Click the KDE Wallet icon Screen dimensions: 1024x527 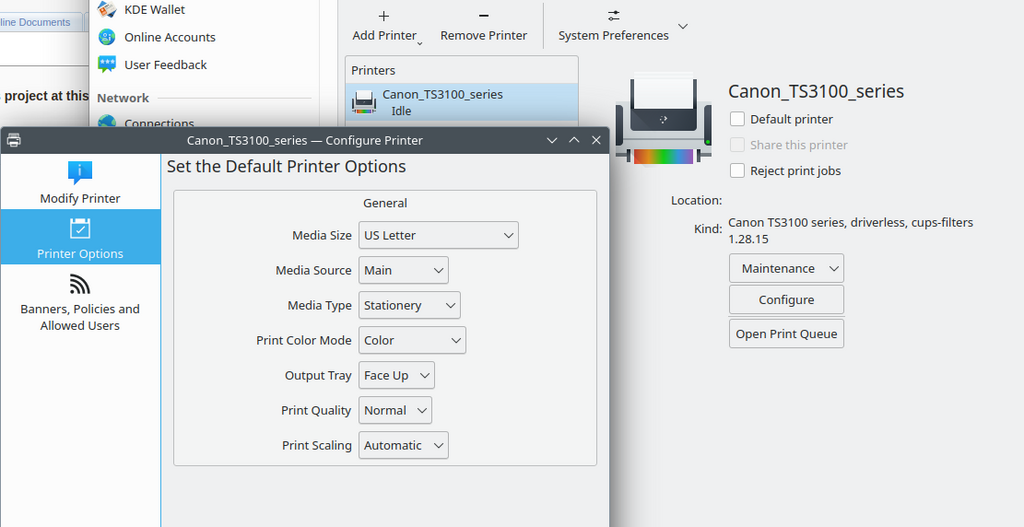point(106,9)
